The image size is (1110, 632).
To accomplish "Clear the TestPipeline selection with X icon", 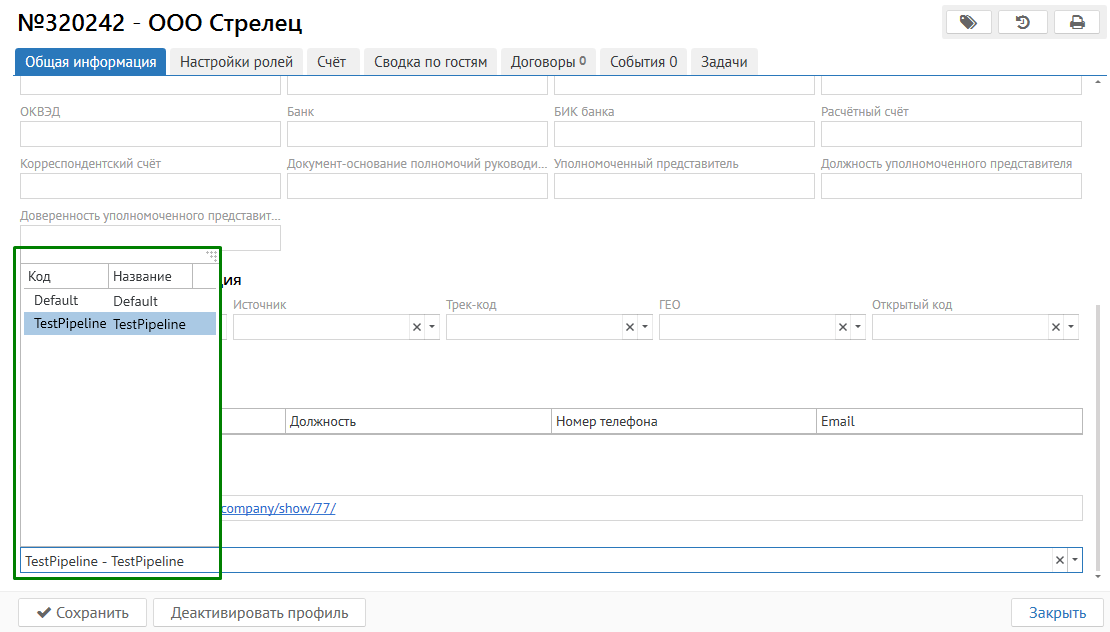I will [x=1060, y=560].
